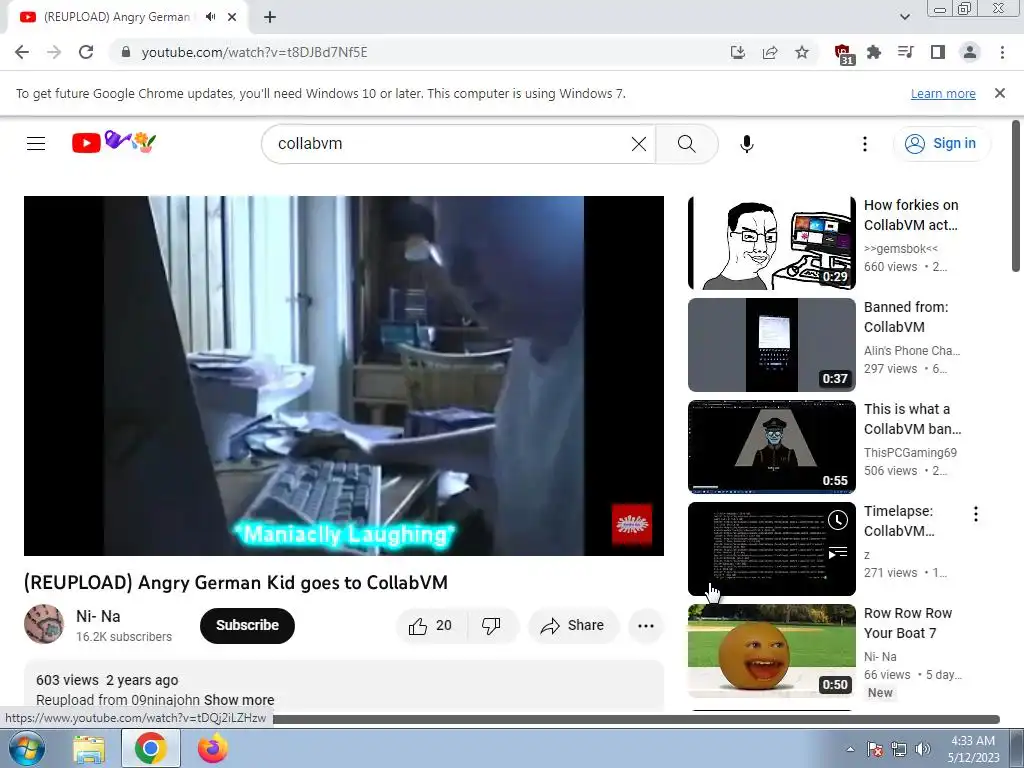Clear the search text with the X

pyautogui.click(x=639, y=144)
